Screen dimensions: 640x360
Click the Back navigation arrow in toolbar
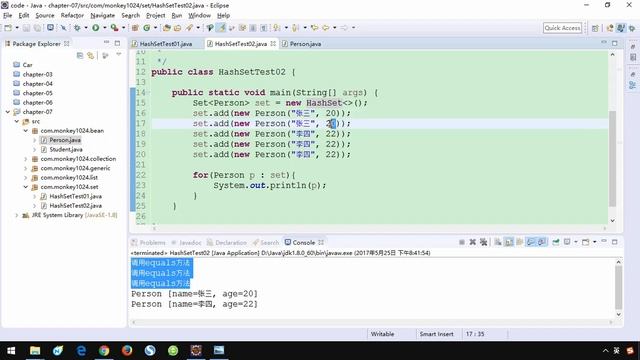[x=326, y=28]
